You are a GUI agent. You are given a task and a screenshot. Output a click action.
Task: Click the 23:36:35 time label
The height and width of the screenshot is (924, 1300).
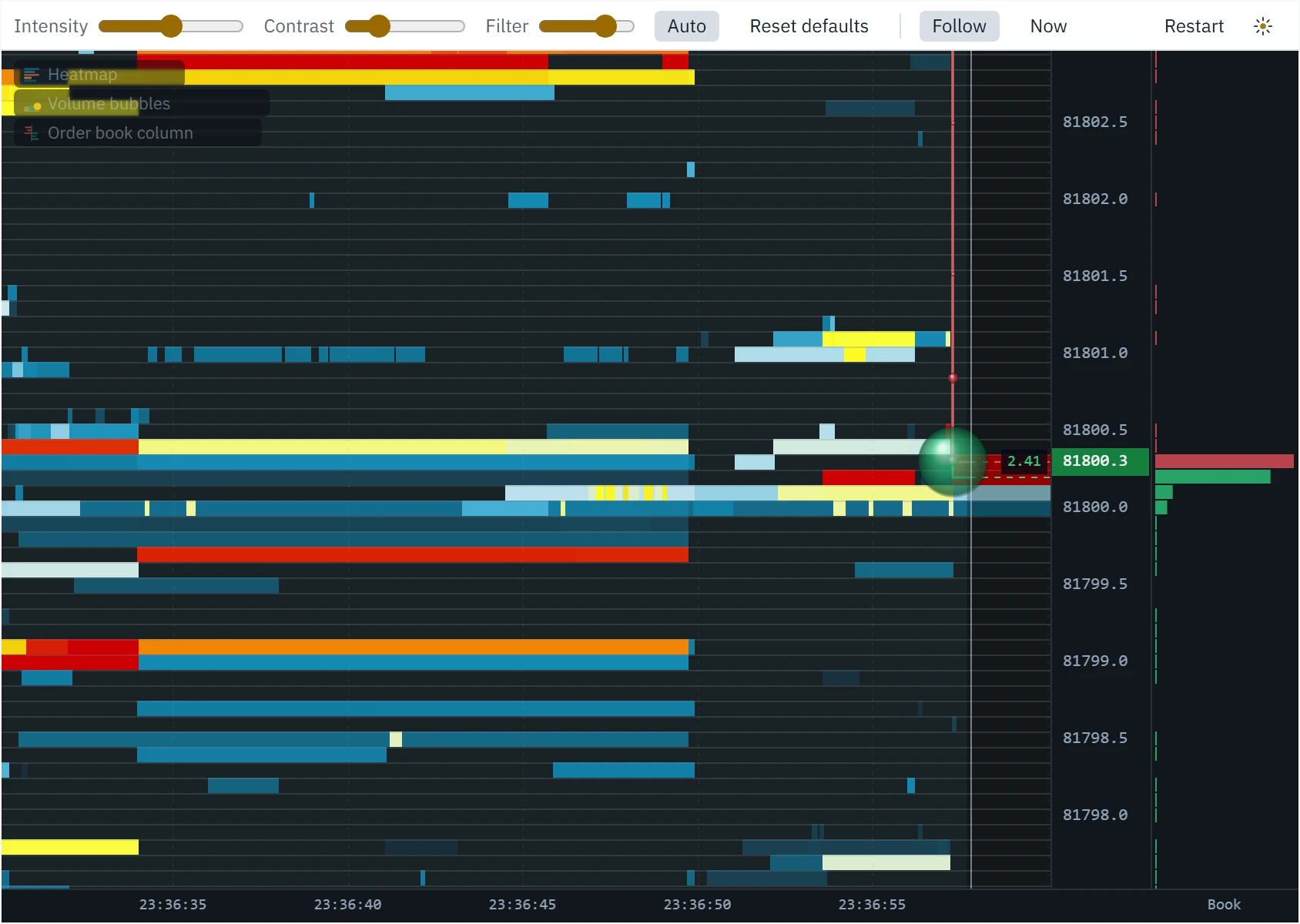click(173, 905)
